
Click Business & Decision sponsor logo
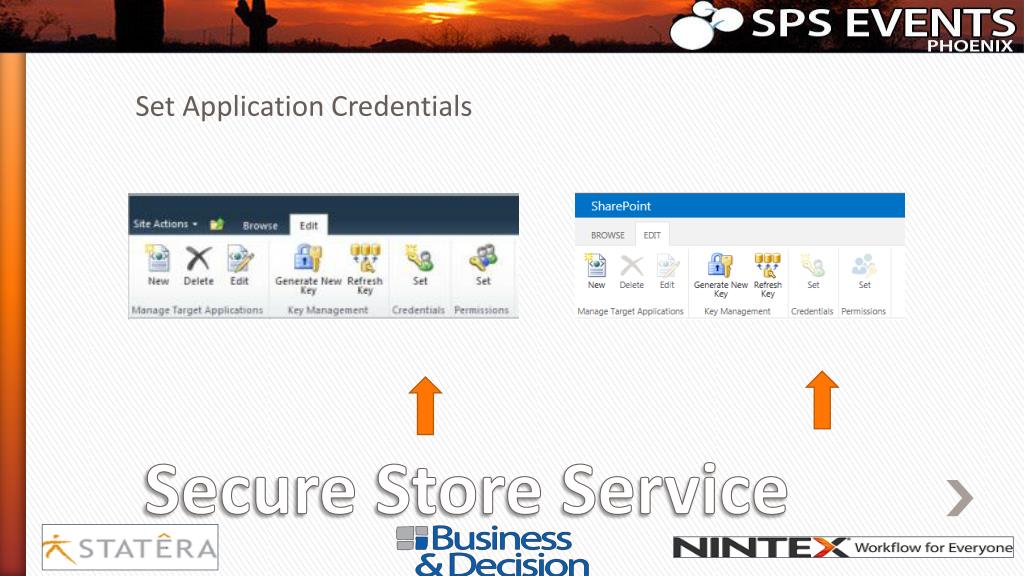coord(493,551)
